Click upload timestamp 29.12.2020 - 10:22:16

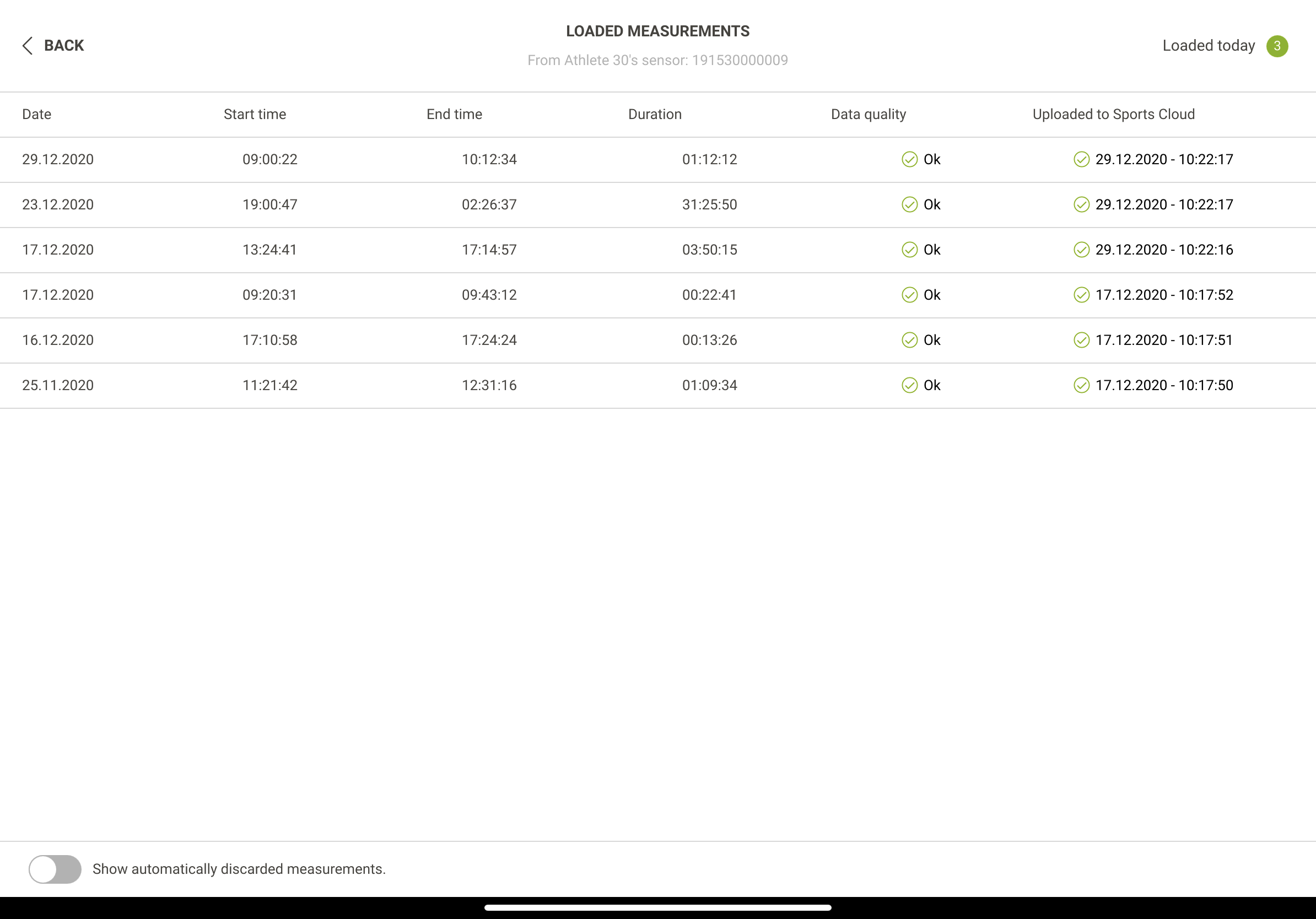click(1164, 250)
